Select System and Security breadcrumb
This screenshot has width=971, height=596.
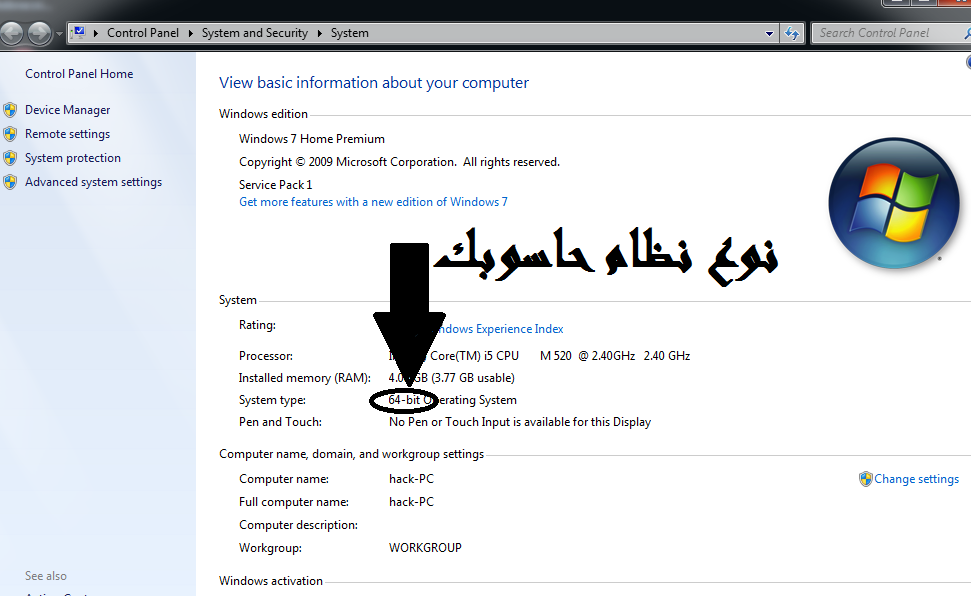[x=255, y=33]
